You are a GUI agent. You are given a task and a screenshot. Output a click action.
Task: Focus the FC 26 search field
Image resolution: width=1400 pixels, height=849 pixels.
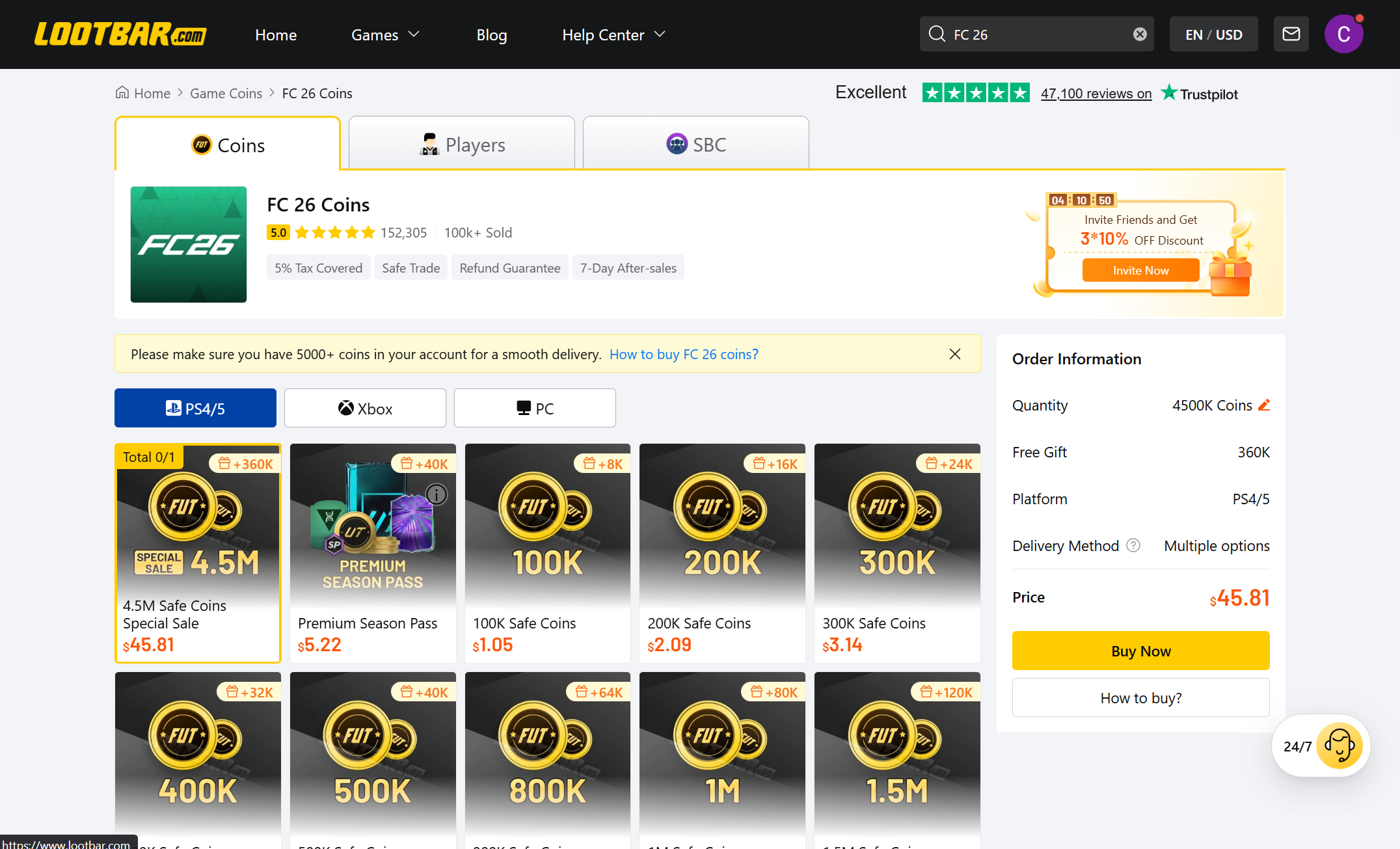coord(1037,34)
